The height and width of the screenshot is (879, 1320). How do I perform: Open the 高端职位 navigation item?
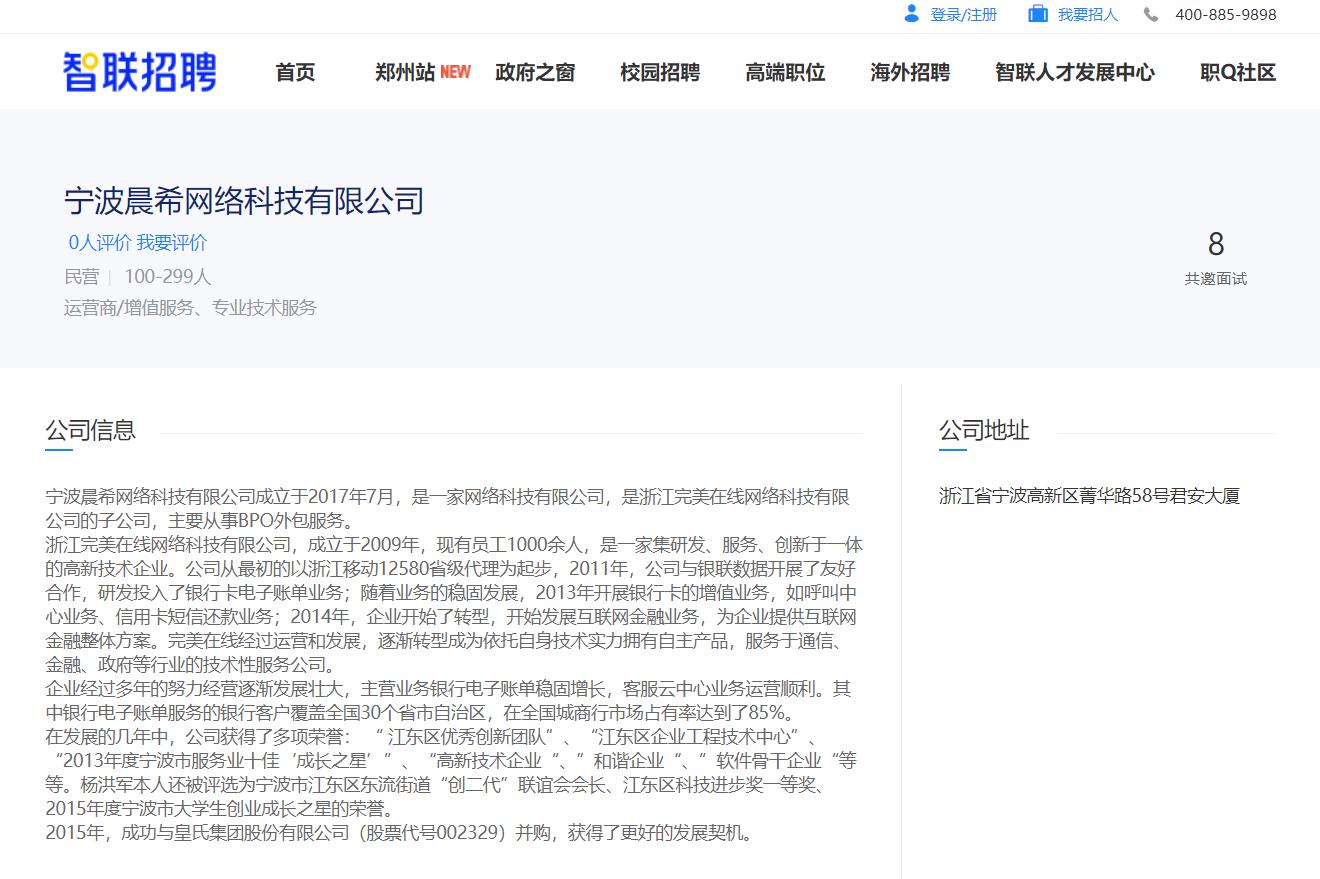coord(785,72)
